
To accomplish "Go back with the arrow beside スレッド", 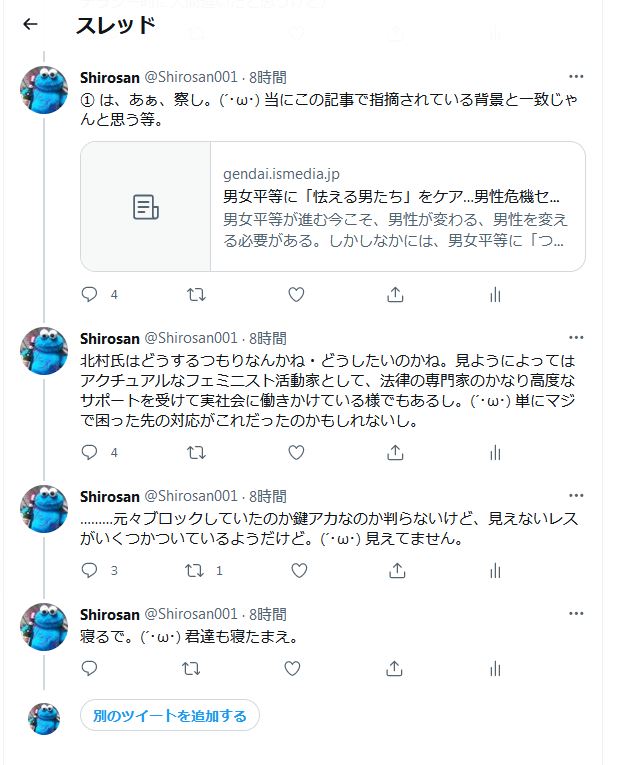I will click(x=30, y=24).
